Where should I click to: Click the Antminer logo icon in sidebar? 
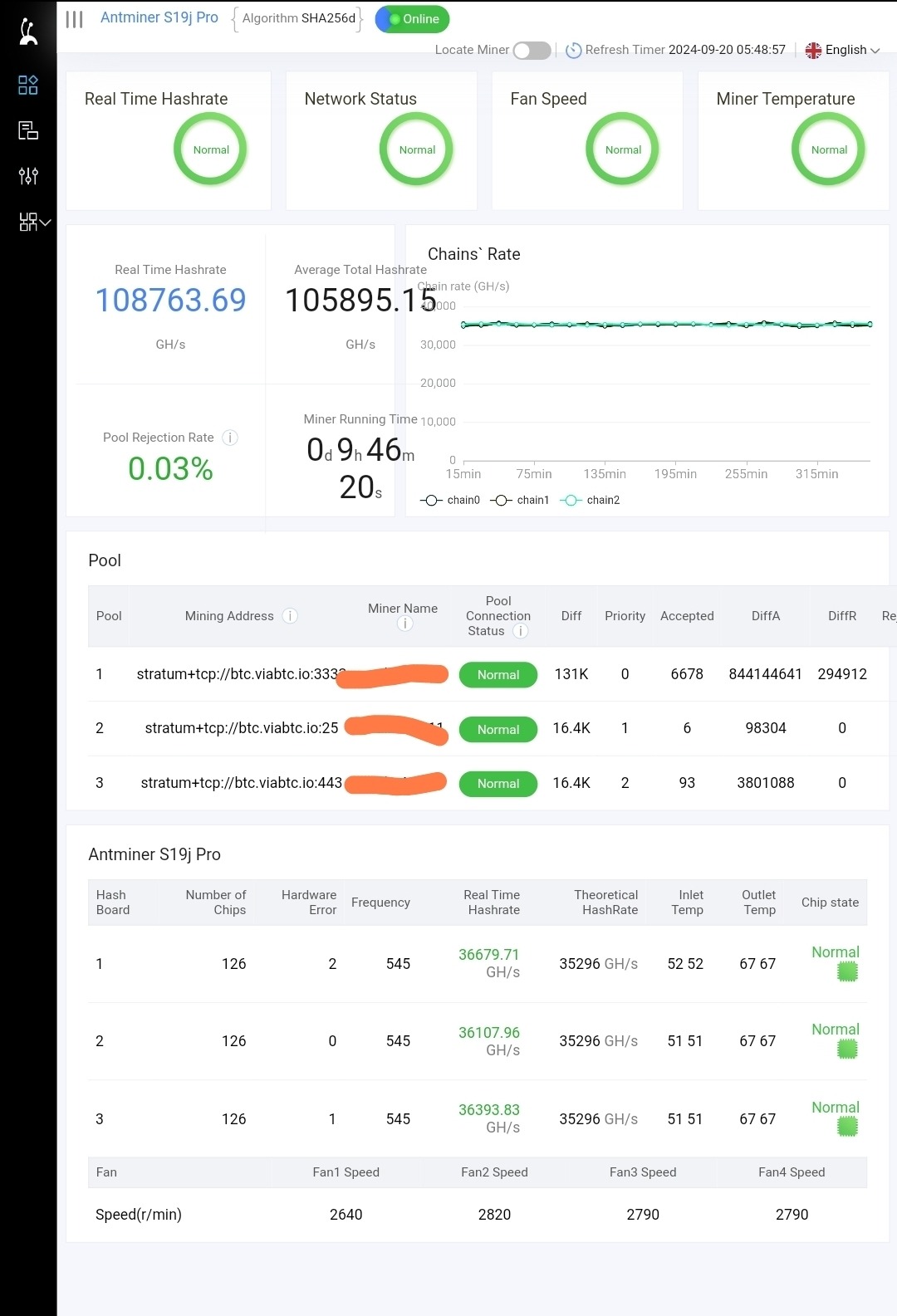click(x=28, y=32)
